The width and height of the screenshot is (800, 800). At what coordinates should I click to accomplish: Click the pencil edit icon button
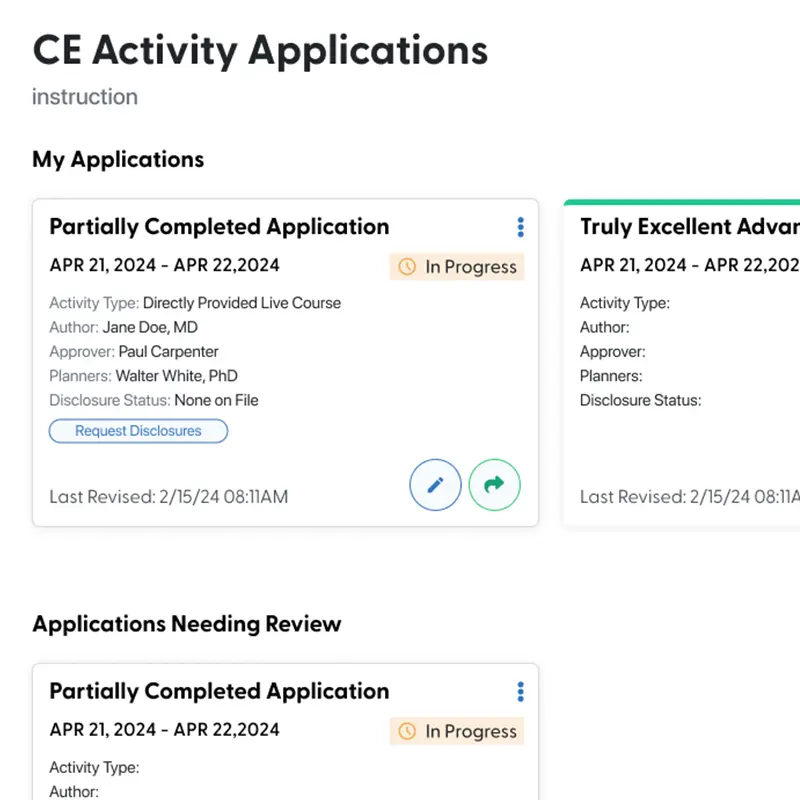435,486
